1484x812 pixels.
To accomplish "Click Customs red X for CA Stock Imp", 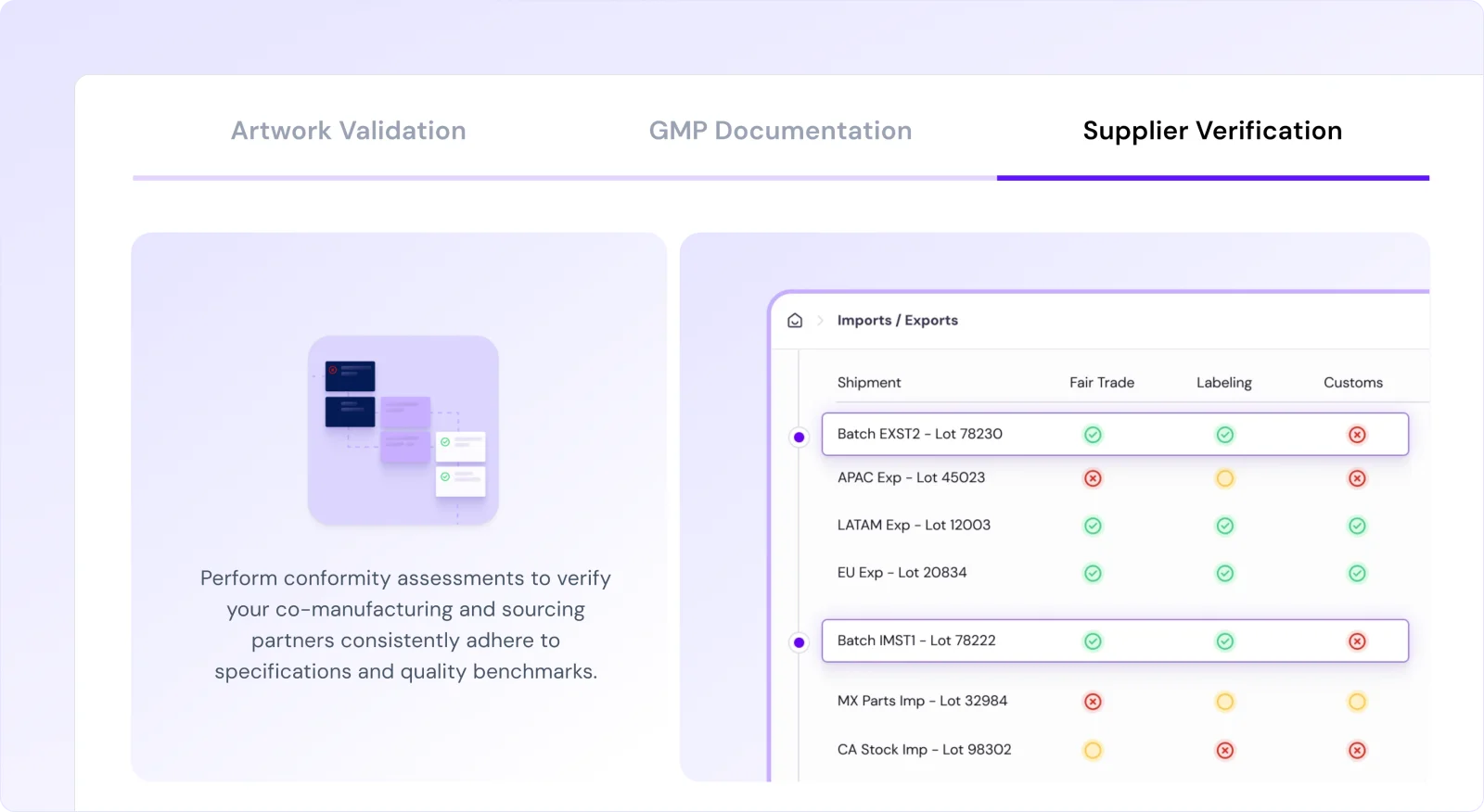I will [1357, 750].
